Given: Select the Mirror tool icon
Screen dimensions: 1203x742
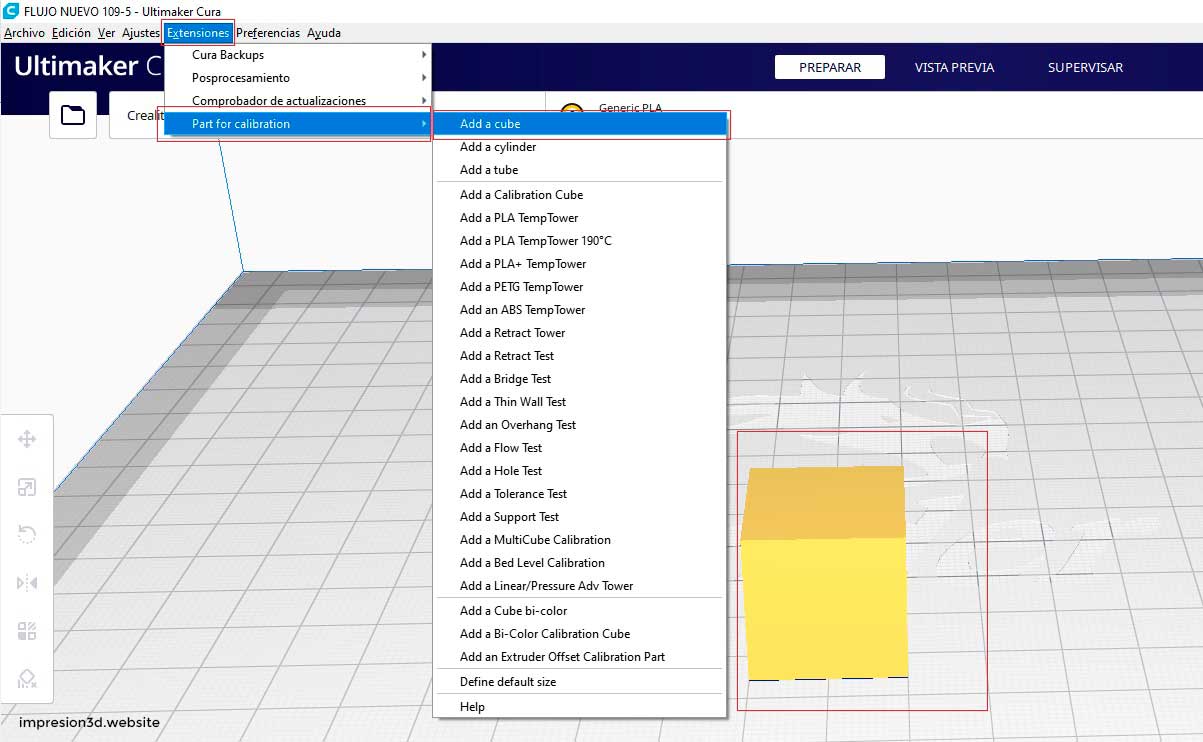Looking at the screenshot, I should [x=27, y=583].
